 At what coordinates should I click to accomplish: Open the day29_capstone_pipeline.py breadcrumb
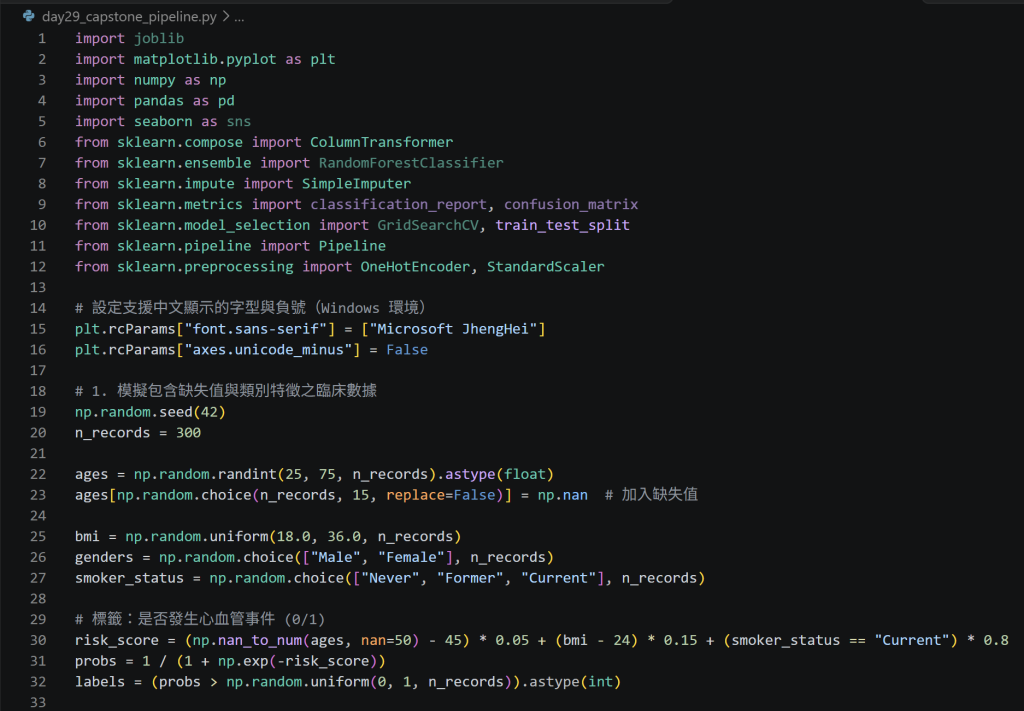click(x=129, y=17)
